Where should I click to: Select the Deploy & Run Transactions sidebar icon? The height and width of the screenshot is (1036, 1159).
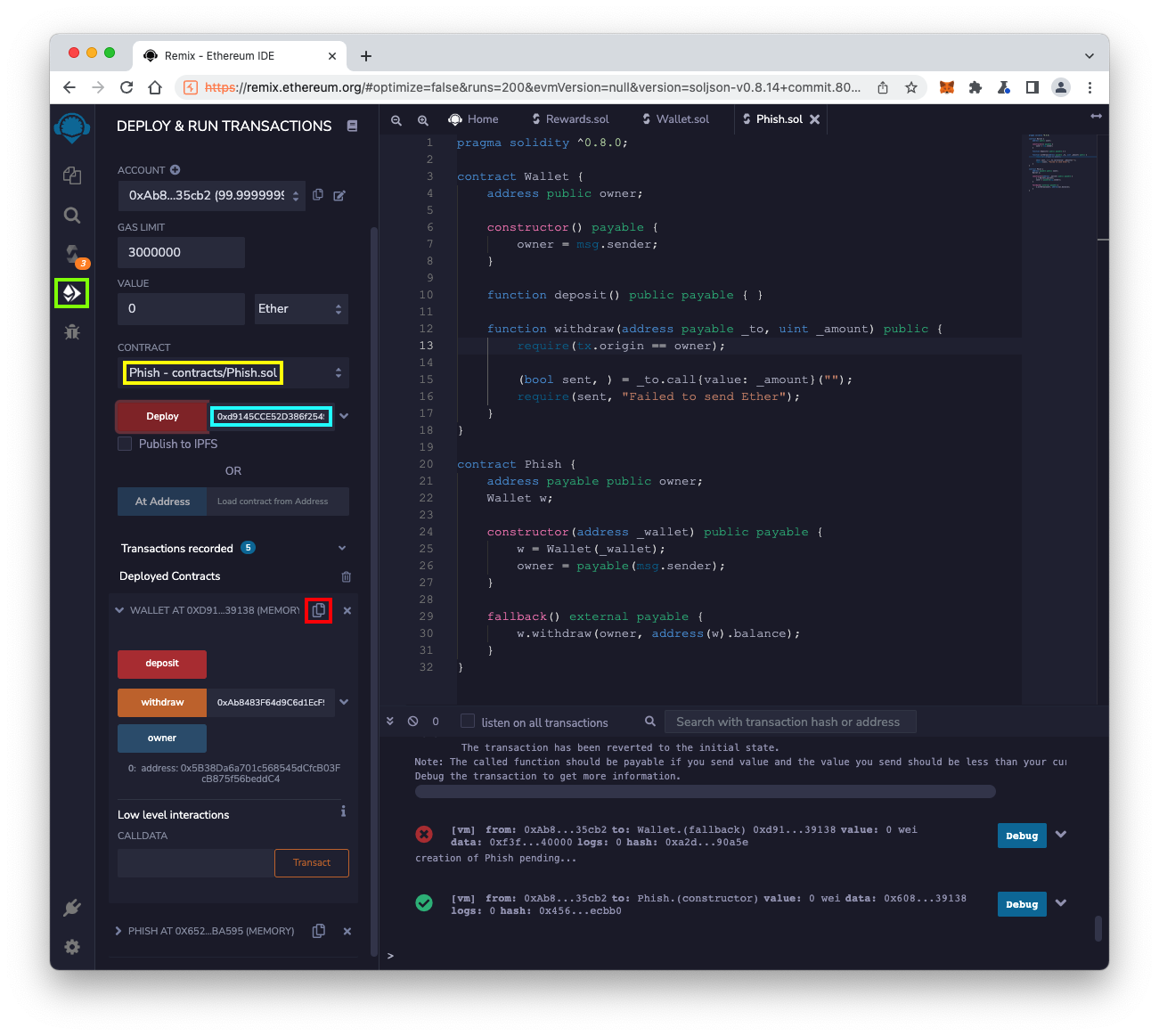pos(72,293)
